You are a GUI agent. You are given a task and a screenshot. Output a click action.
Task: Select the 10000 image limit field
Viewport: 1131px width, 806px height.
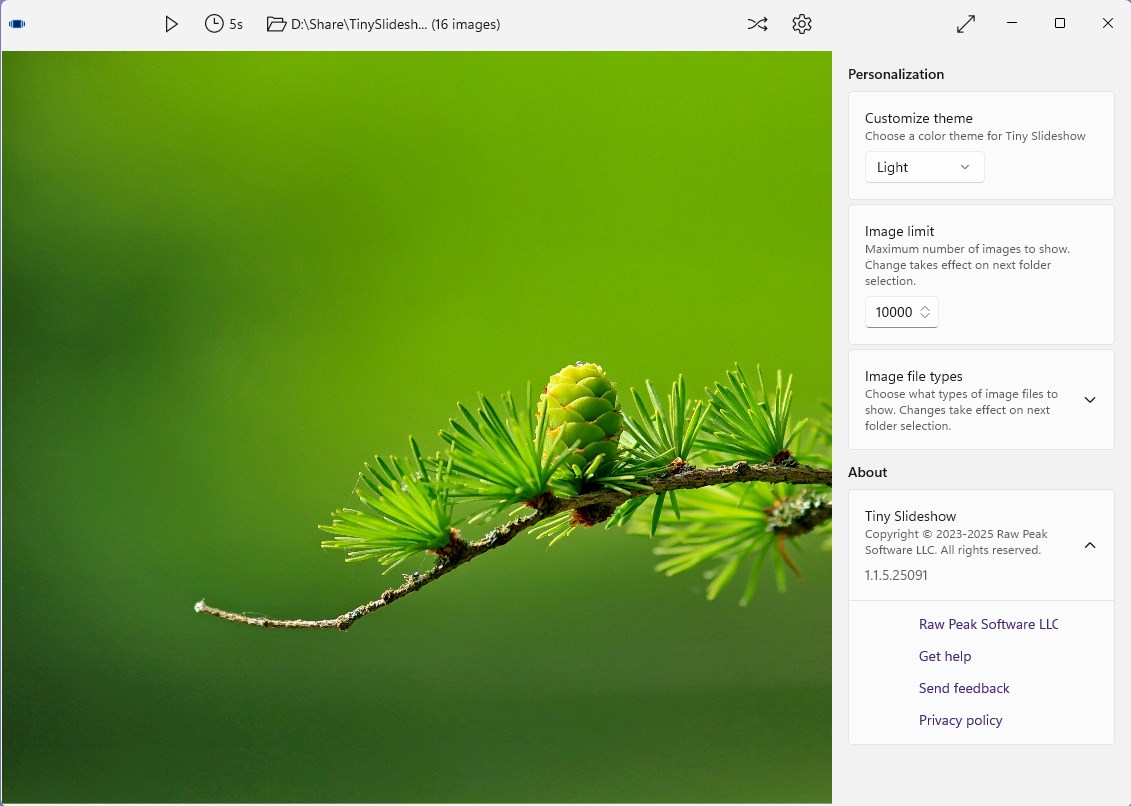click(x=893, y=311)
